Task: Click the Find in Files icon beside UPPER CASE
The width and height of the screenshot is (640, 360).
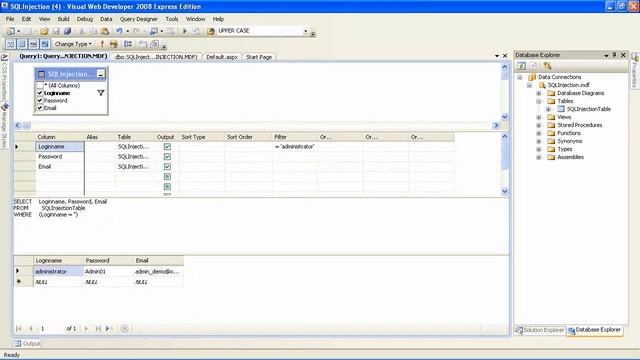Action: point(211,31)
